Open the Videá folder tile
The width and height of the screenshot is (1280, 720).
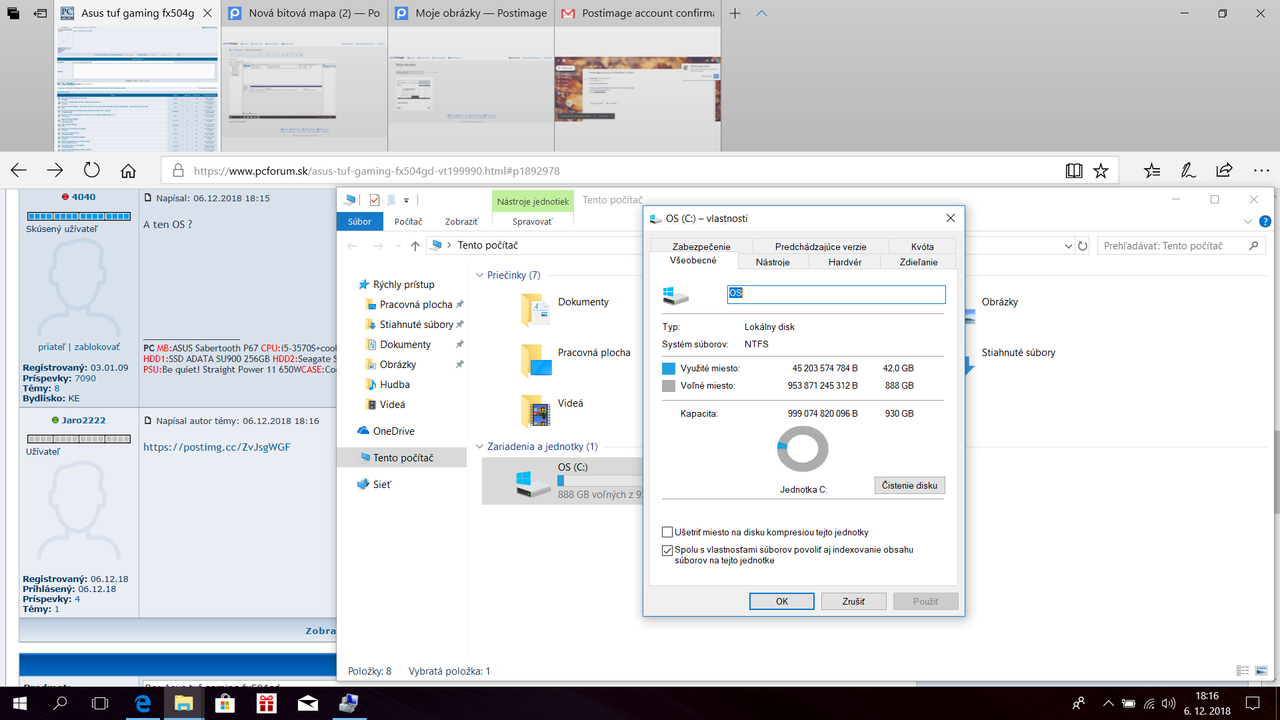coord(553,411)
